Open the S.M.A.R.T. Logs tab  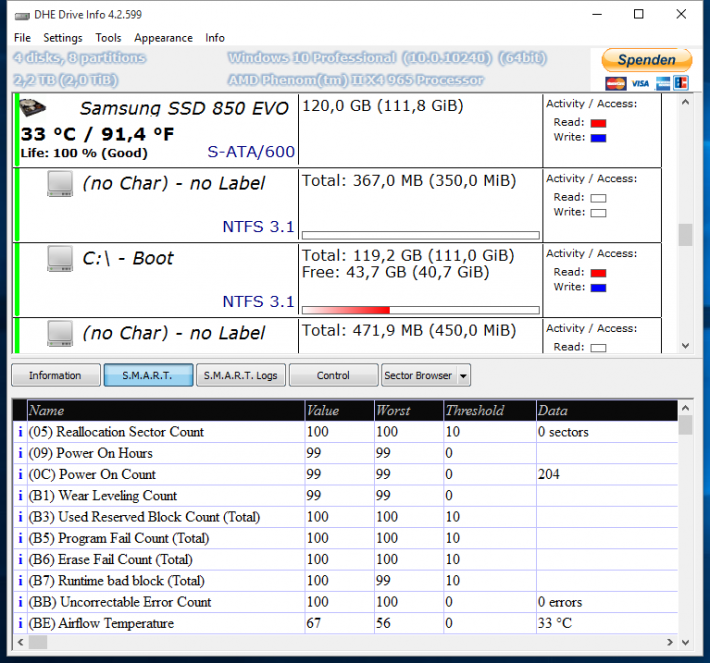coord(240,375)
